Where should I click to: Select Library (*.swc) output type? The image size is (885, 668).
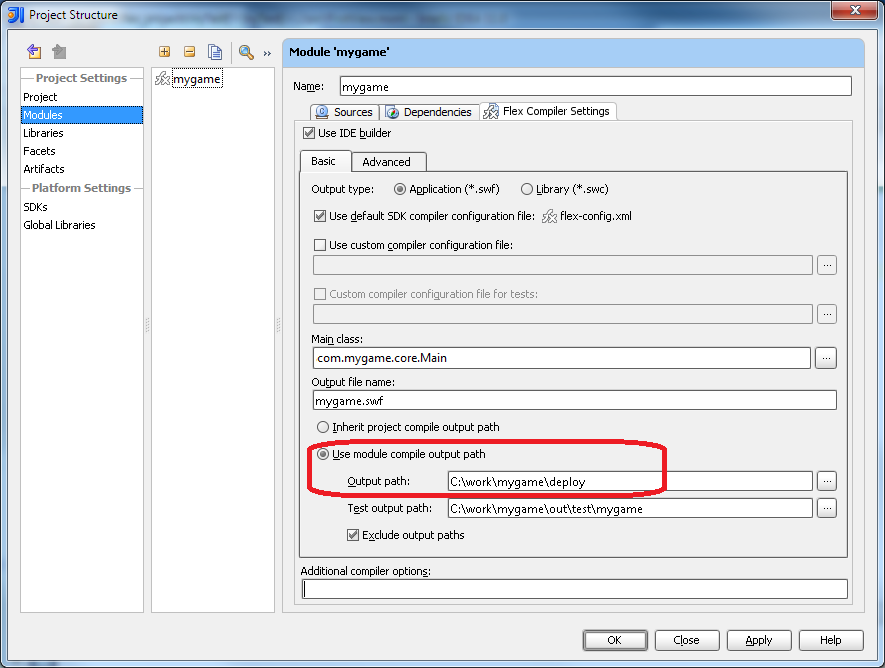[x=527, y=189]
